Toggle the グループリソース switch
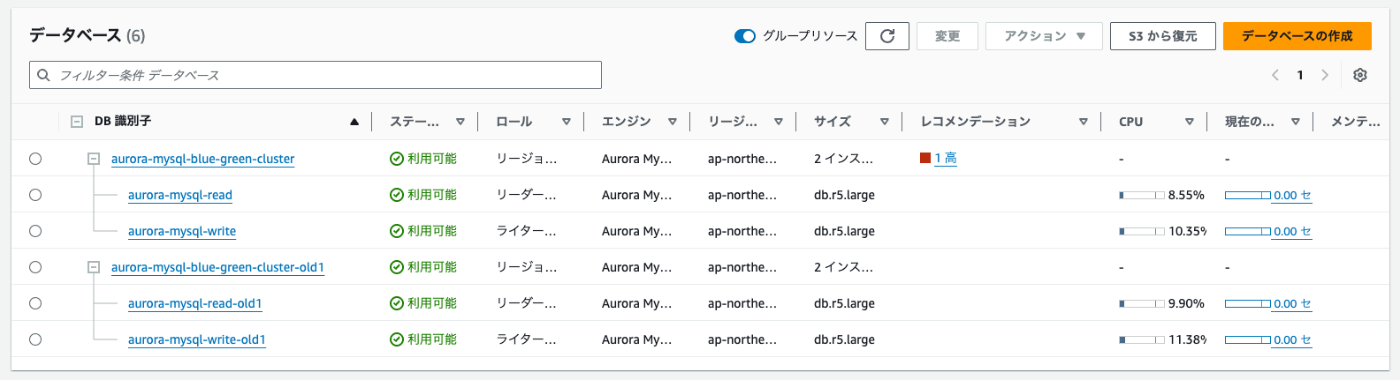1400x380 pixels. pos(745,36)
